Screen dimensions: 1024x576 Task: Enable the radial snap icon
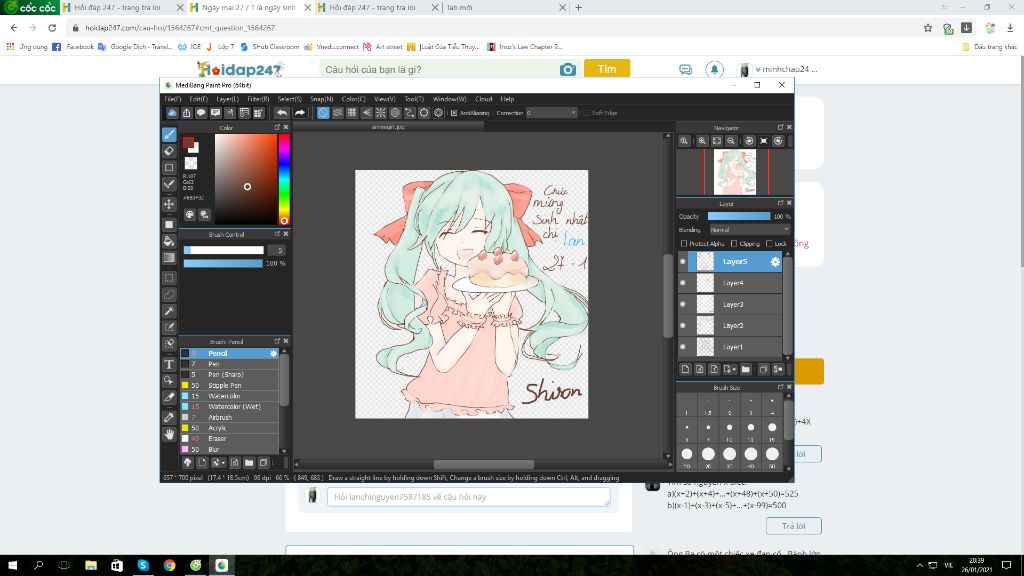[x=381, y=113]
